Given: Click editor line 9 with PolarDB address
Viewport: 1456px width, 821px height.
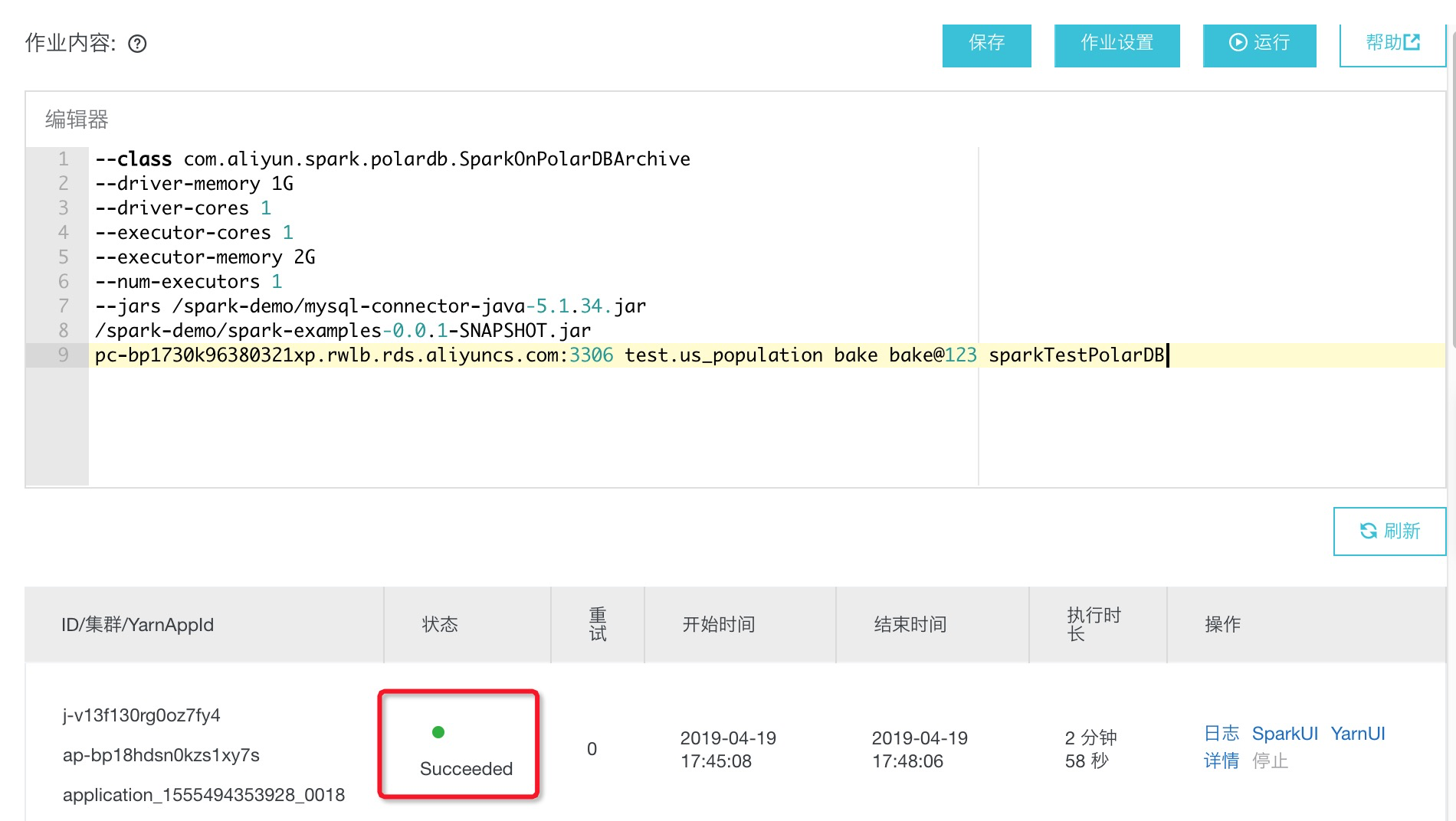Looking at the screenshot, I should [628, 355].
